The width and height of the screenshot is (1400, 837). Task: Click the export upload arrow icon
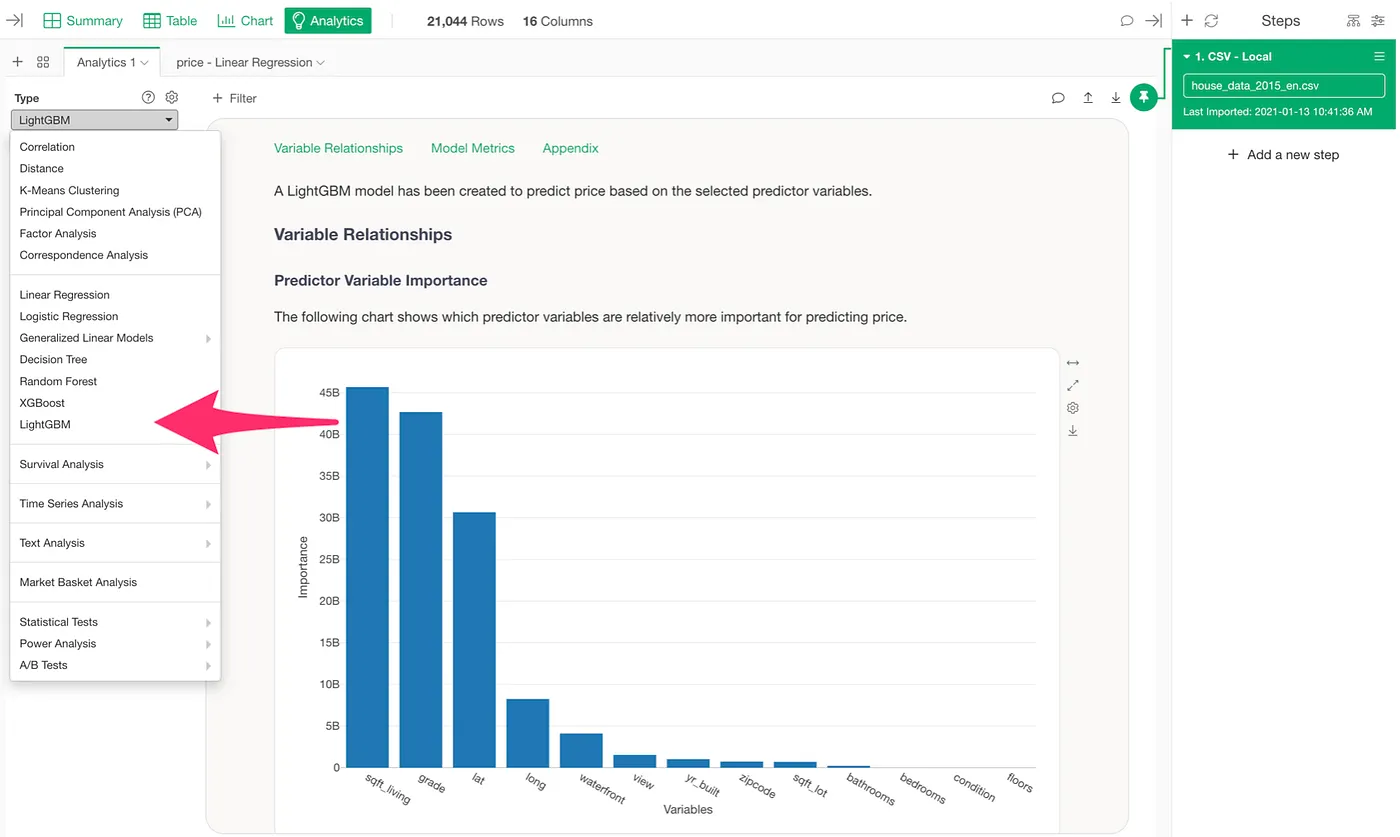click(1088, 98)
